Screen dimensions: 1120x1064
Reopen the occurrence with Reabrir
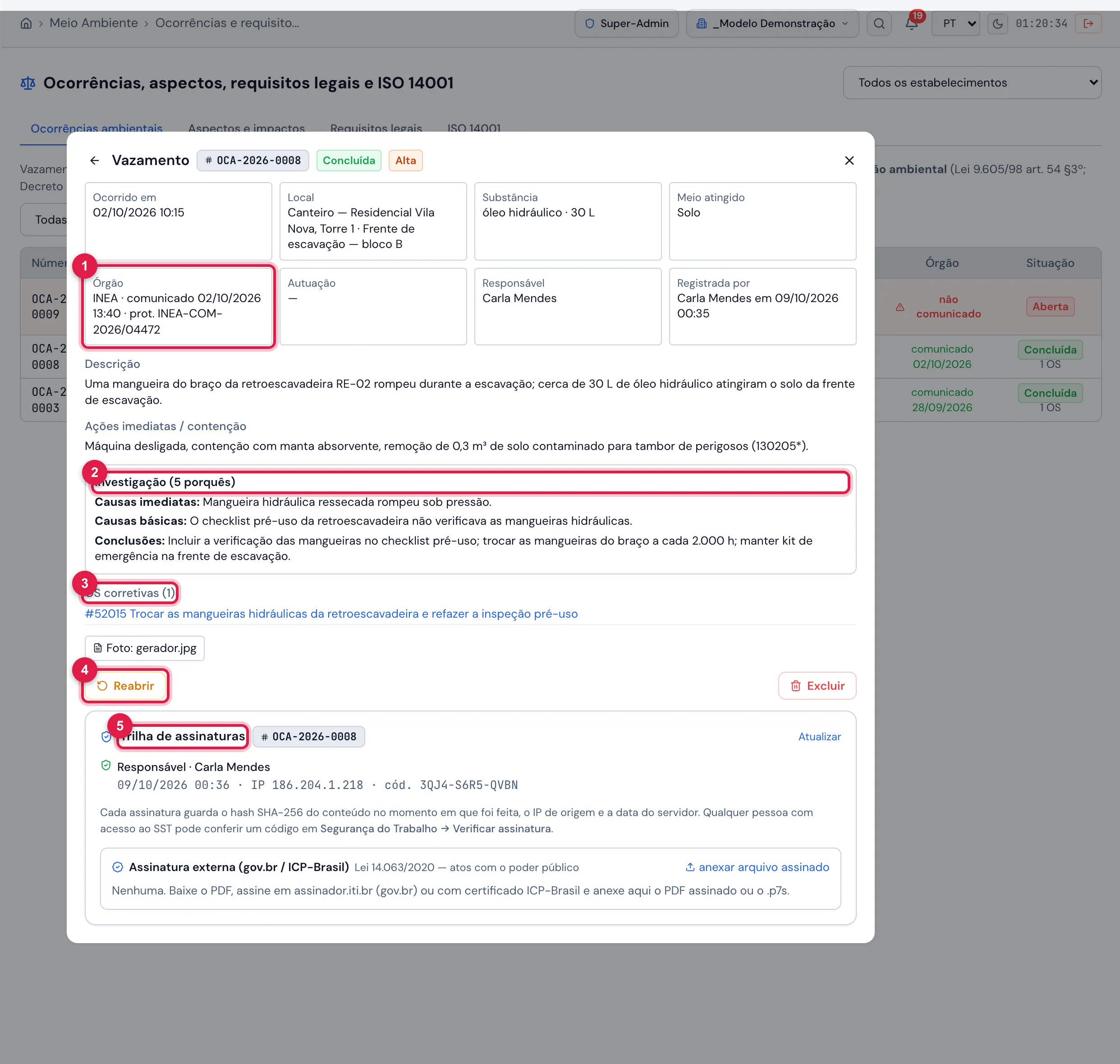(x=125, y=686)
